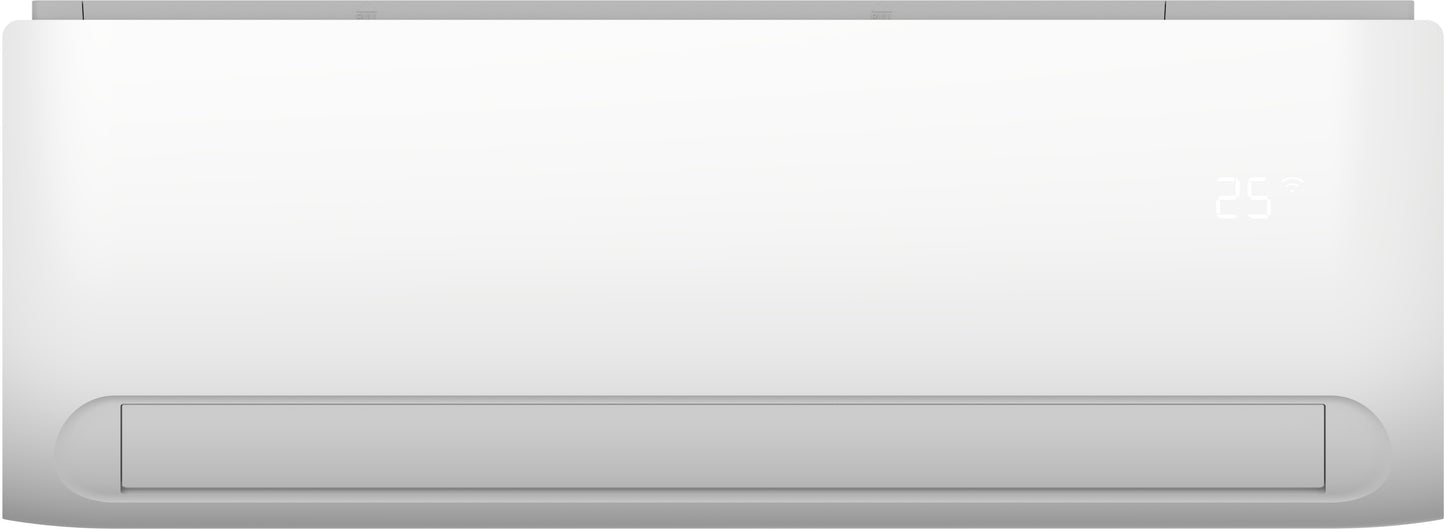Click the digit 2 on the display

point(1228,198)
